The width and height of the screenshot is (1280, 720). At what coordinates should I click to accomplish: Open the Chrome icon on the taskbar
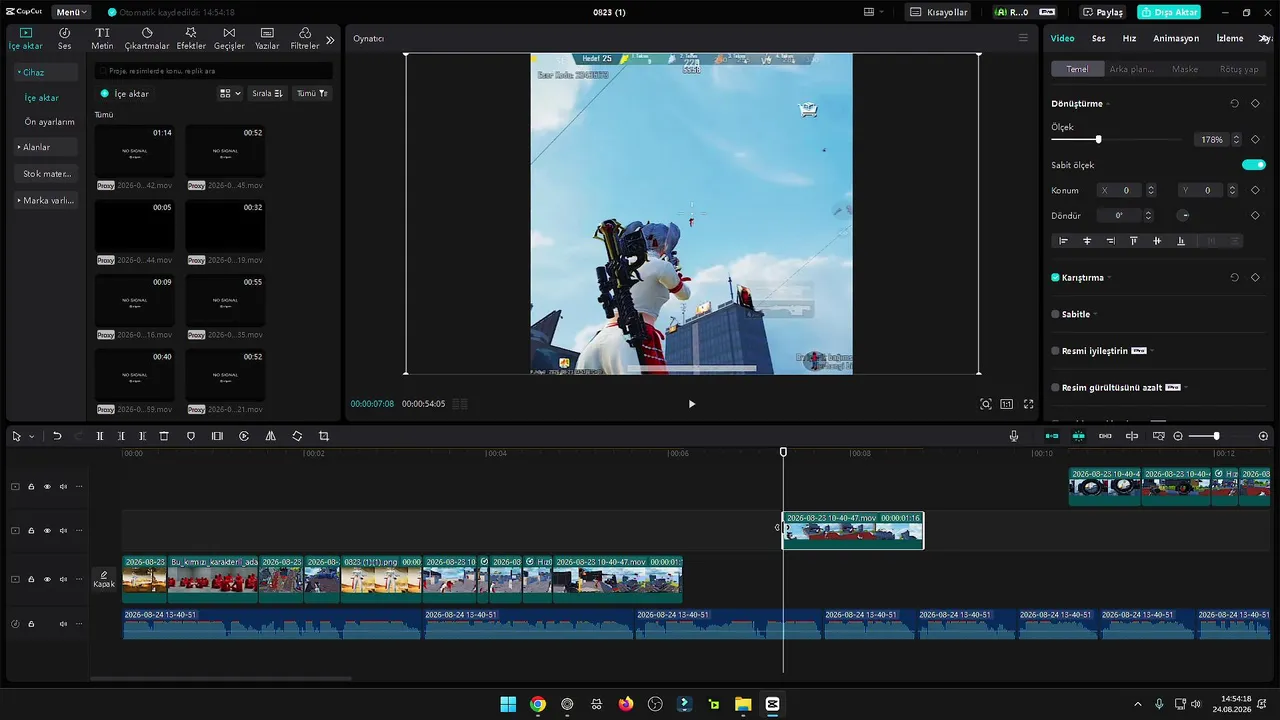pyautogui.click(x=538, y=704)
